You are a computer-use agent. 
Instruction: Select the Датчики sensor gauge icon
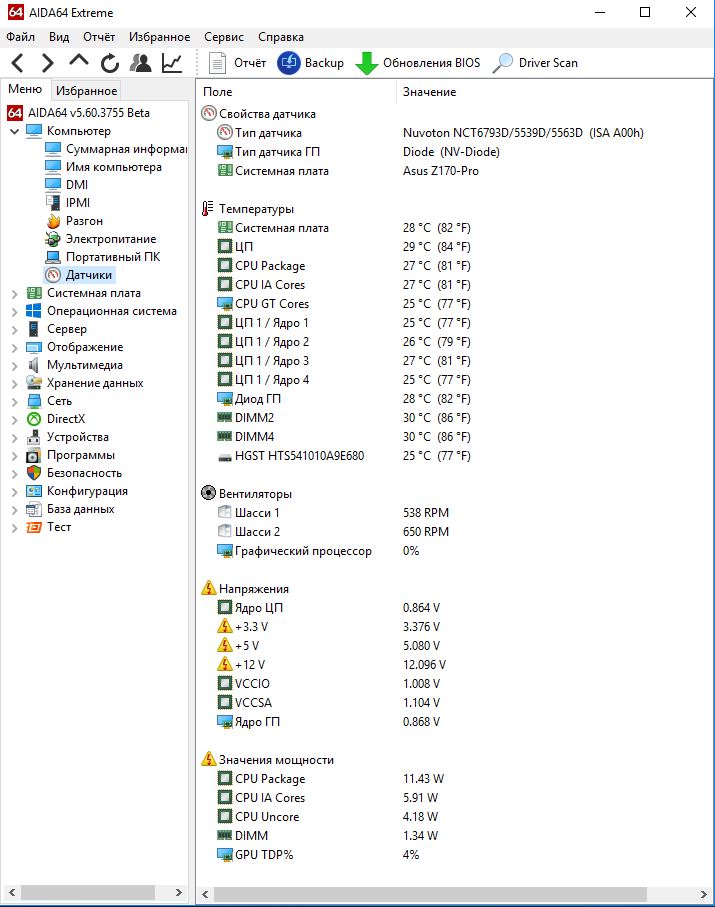coord(53,275)
